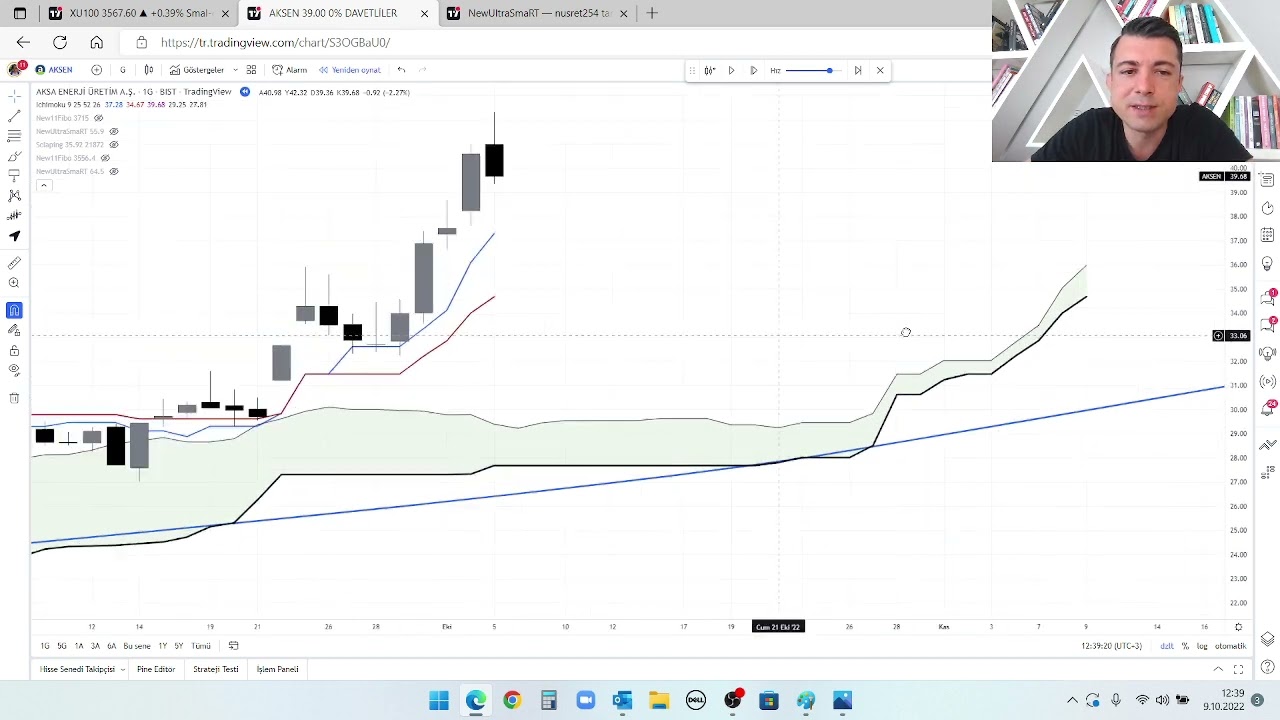Undo the last chart action
This screenshot has height=720, width=1280.
401,70
